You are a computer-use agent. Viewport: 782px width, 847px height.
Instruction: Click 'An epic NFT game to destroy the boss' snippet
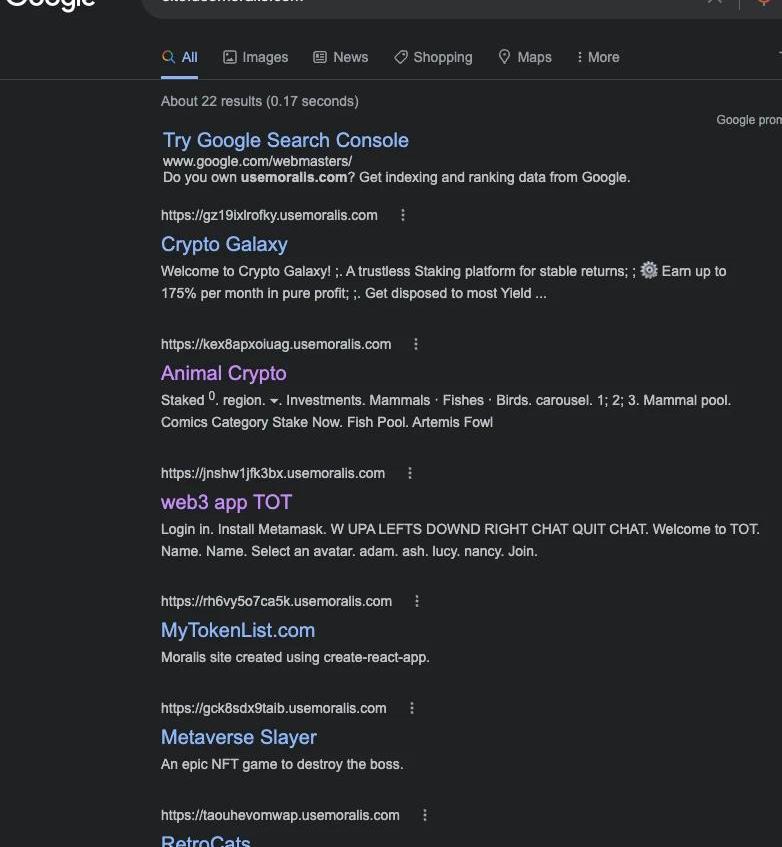[x=282, y=764]
